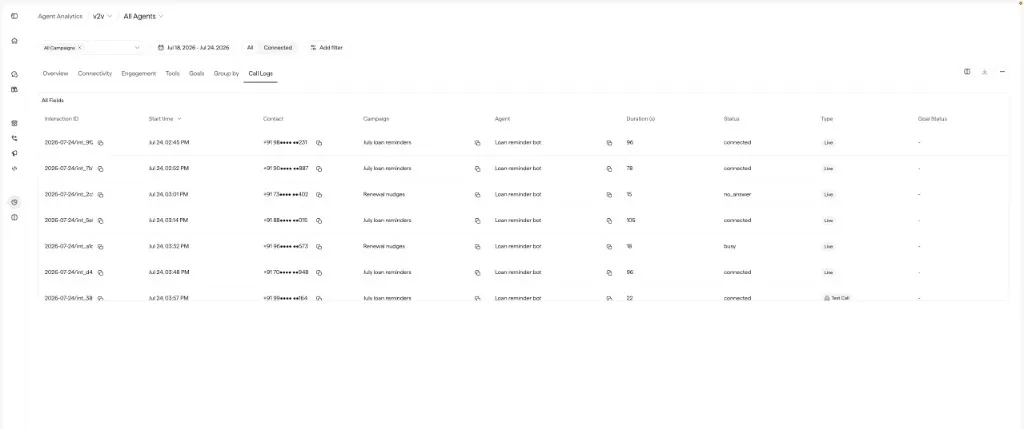The width and height of the screenshot is (1024, 429).
Task: Select the Call Logs tab
Action: pos(261,74)
